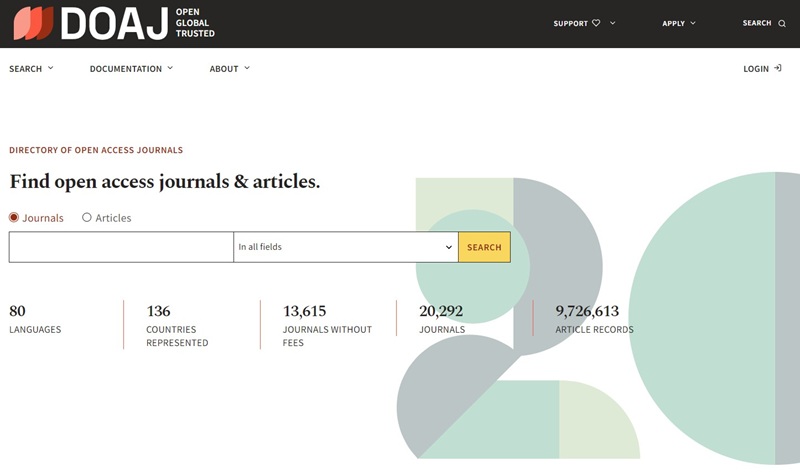Click the 'Find open access journals & articles' heading
The height and width of the screenshot is (472, 800).
click(x=165, y=182)
